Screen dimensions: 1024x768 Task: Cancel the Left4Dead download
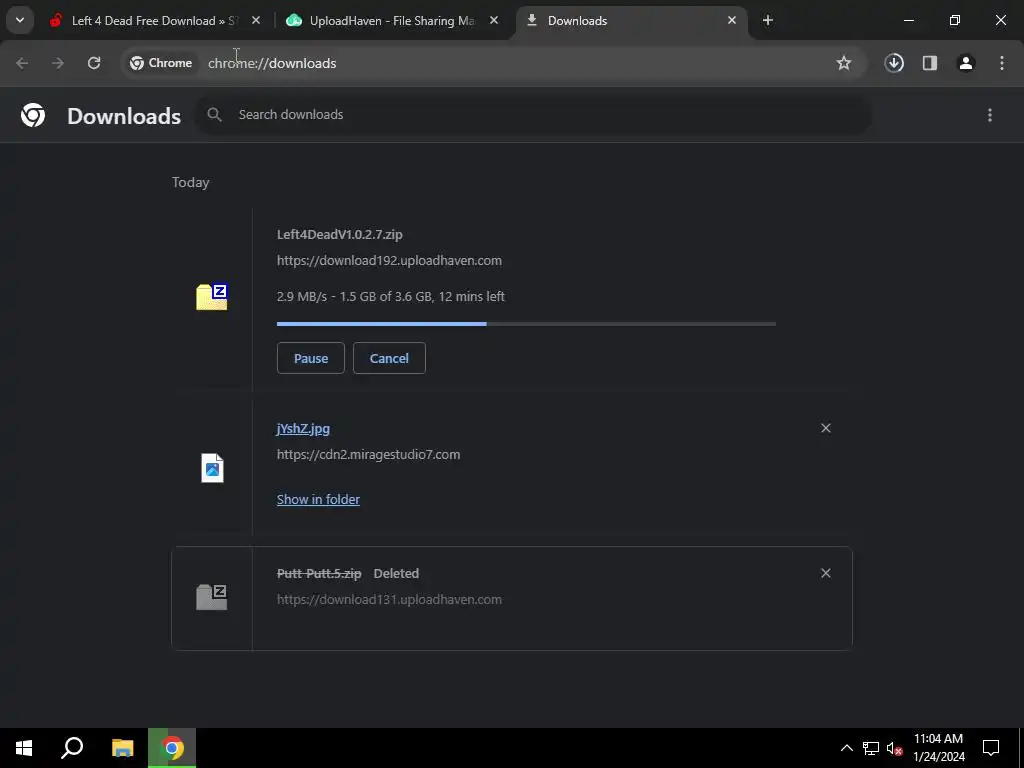[x=389, y=358]
